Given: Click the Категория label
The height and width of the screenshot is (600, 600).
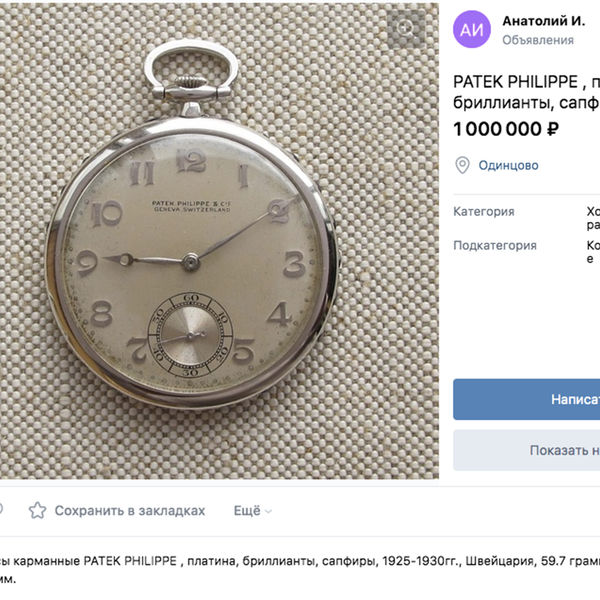Looking at the screenshot, I should click(x=484, y=212).
